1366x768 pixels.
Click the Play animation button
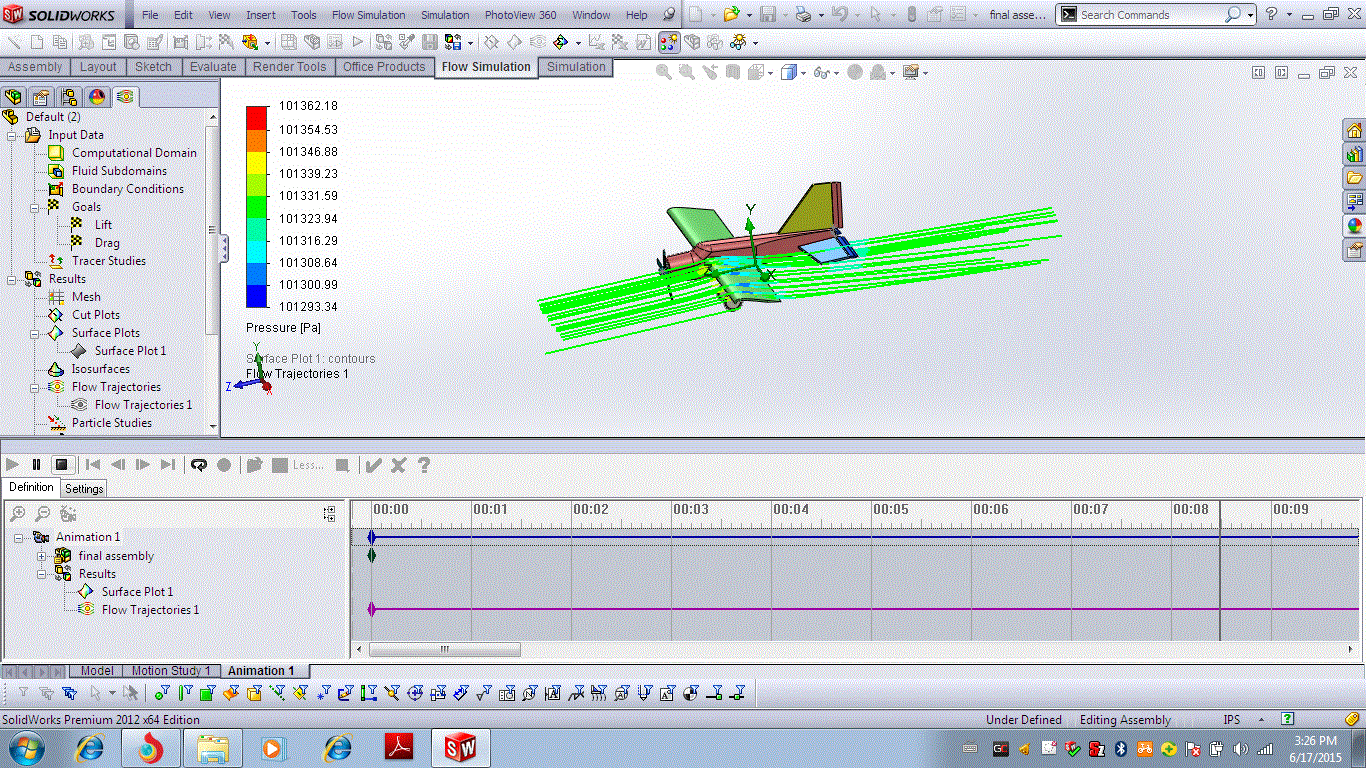(13, 465)
